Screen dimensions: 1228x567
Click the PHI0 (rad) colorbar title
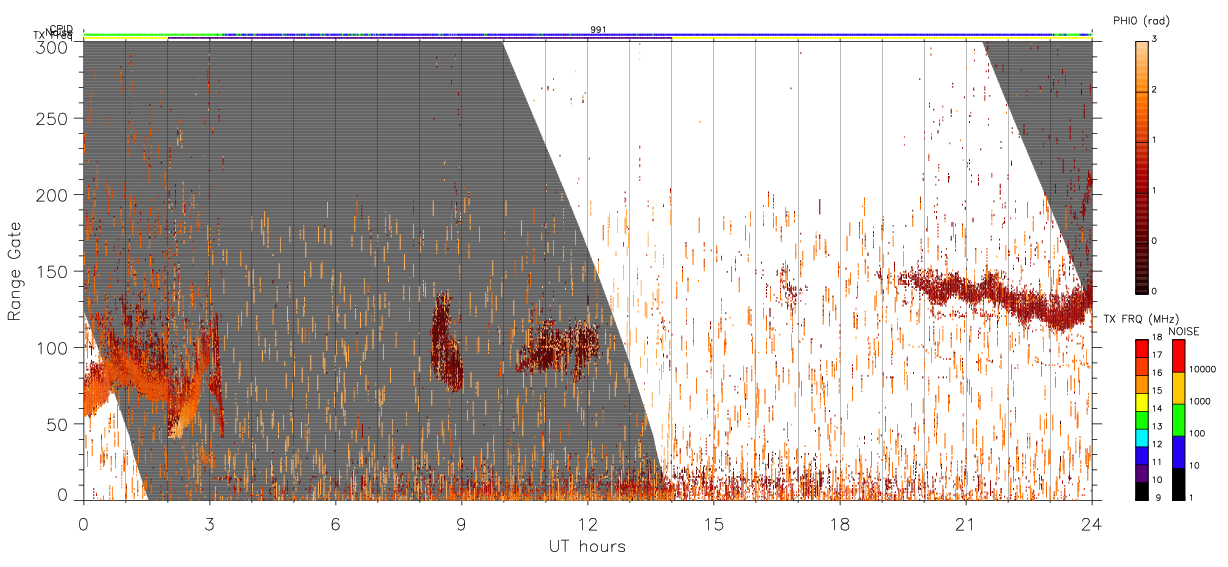[1141, 20]
